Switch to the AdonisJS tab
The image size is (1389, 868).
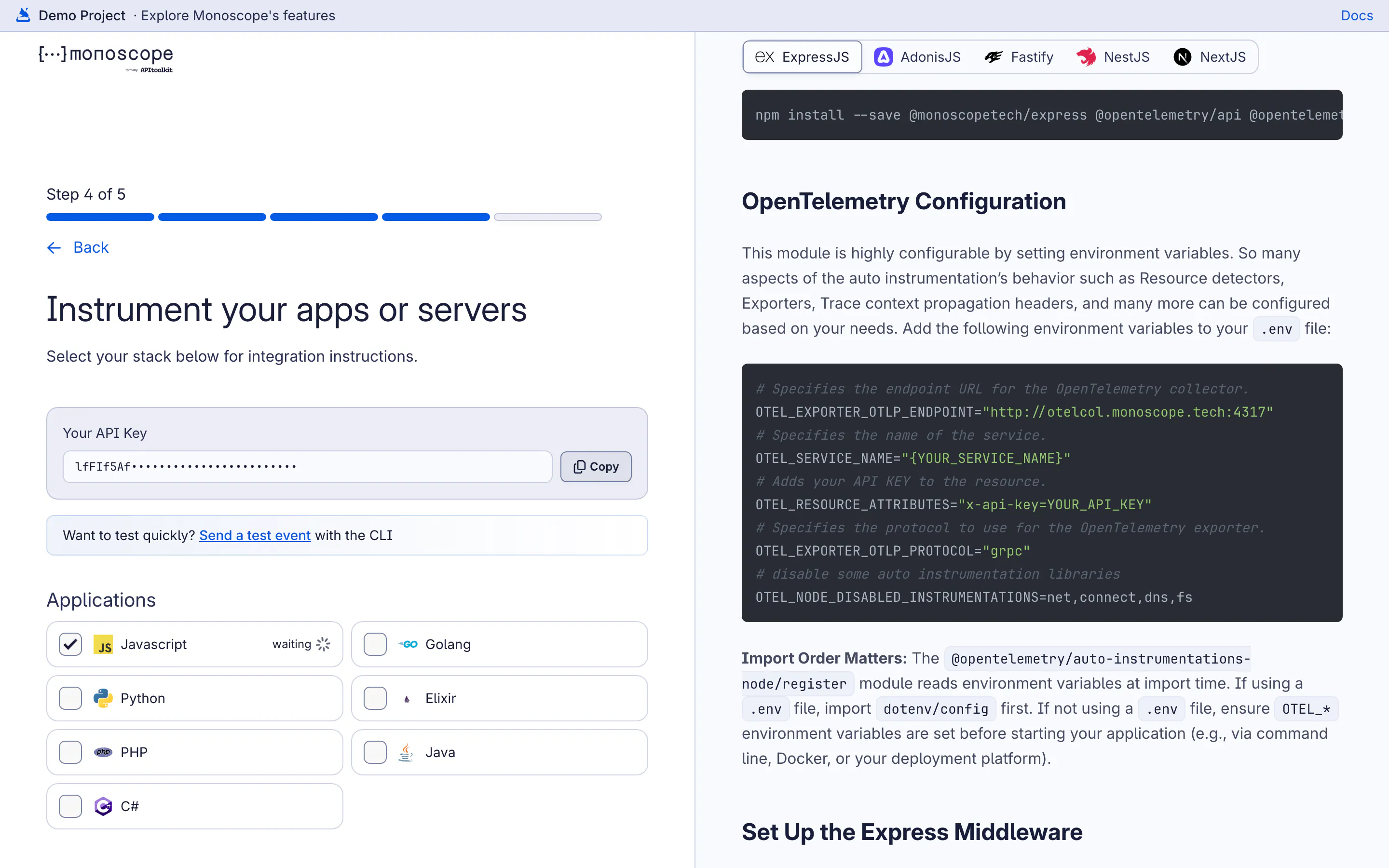(x=917, y=57)
